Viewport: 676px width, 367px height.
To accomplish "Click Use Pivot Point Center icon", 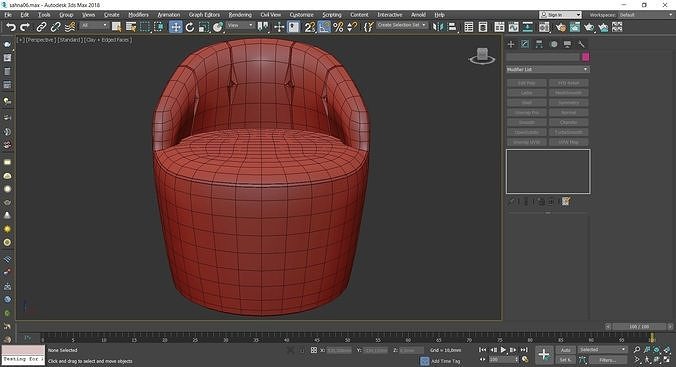I will (x=263, y=27).
